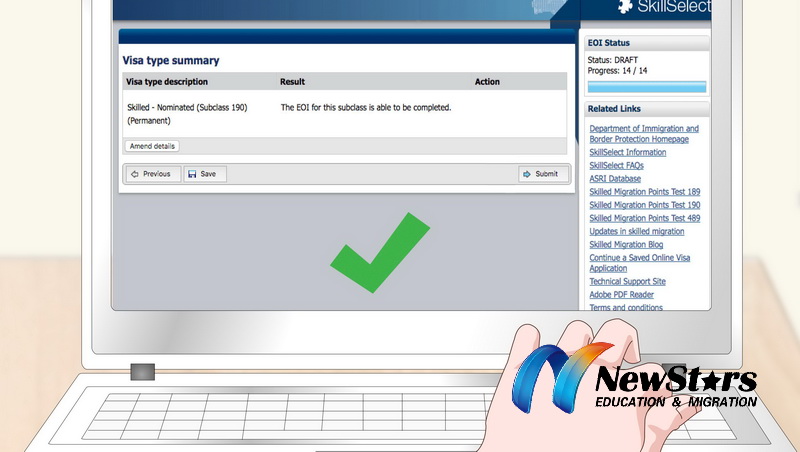Viewport: 800px width, 452px height.
Task: Click the SkillSelect puzzle piece logo icon
Action: [x=624, y=6]
